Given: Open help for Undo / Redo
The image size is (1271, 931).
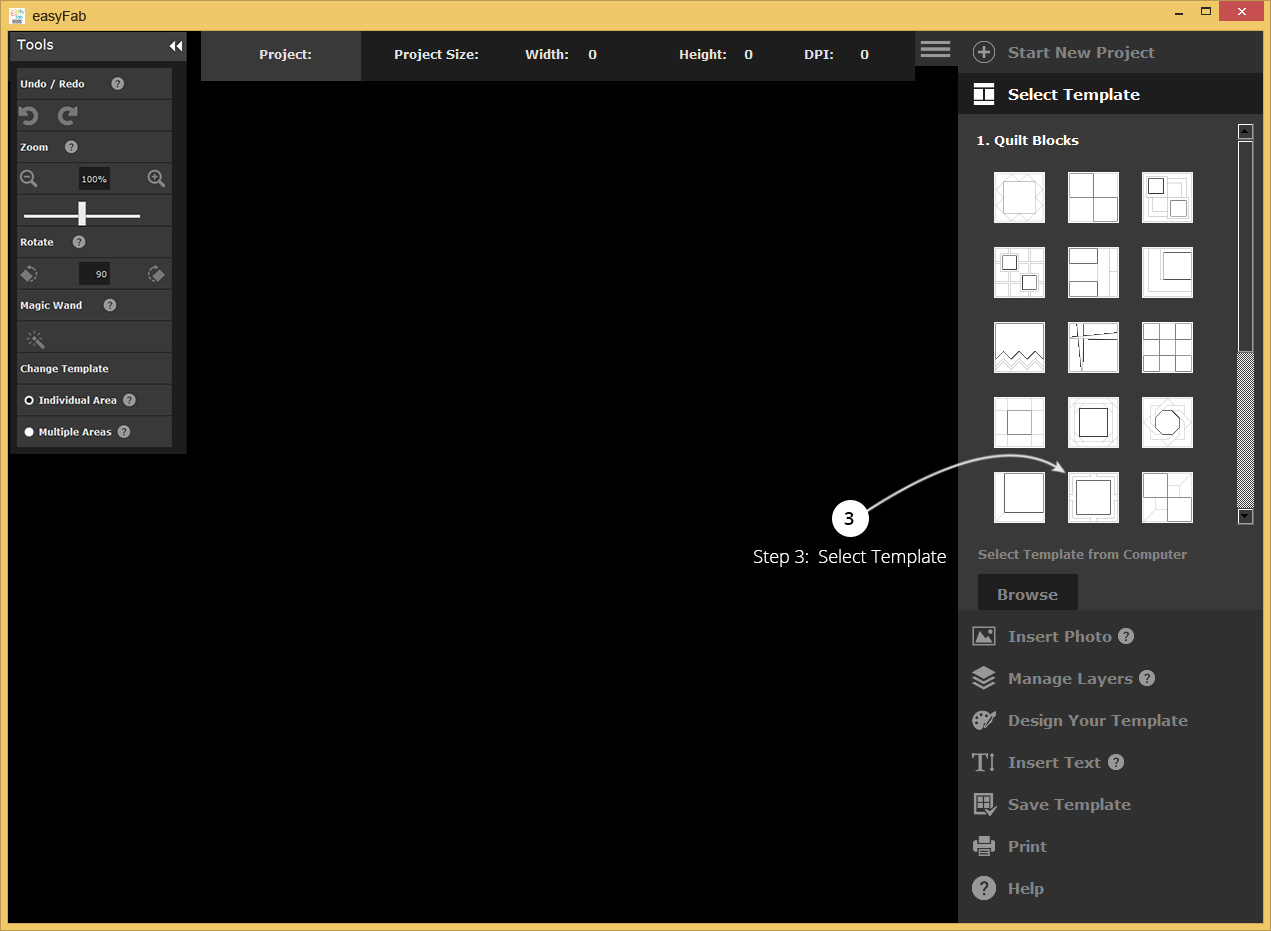Looking at the screenshot, I should tap(118, 84).
